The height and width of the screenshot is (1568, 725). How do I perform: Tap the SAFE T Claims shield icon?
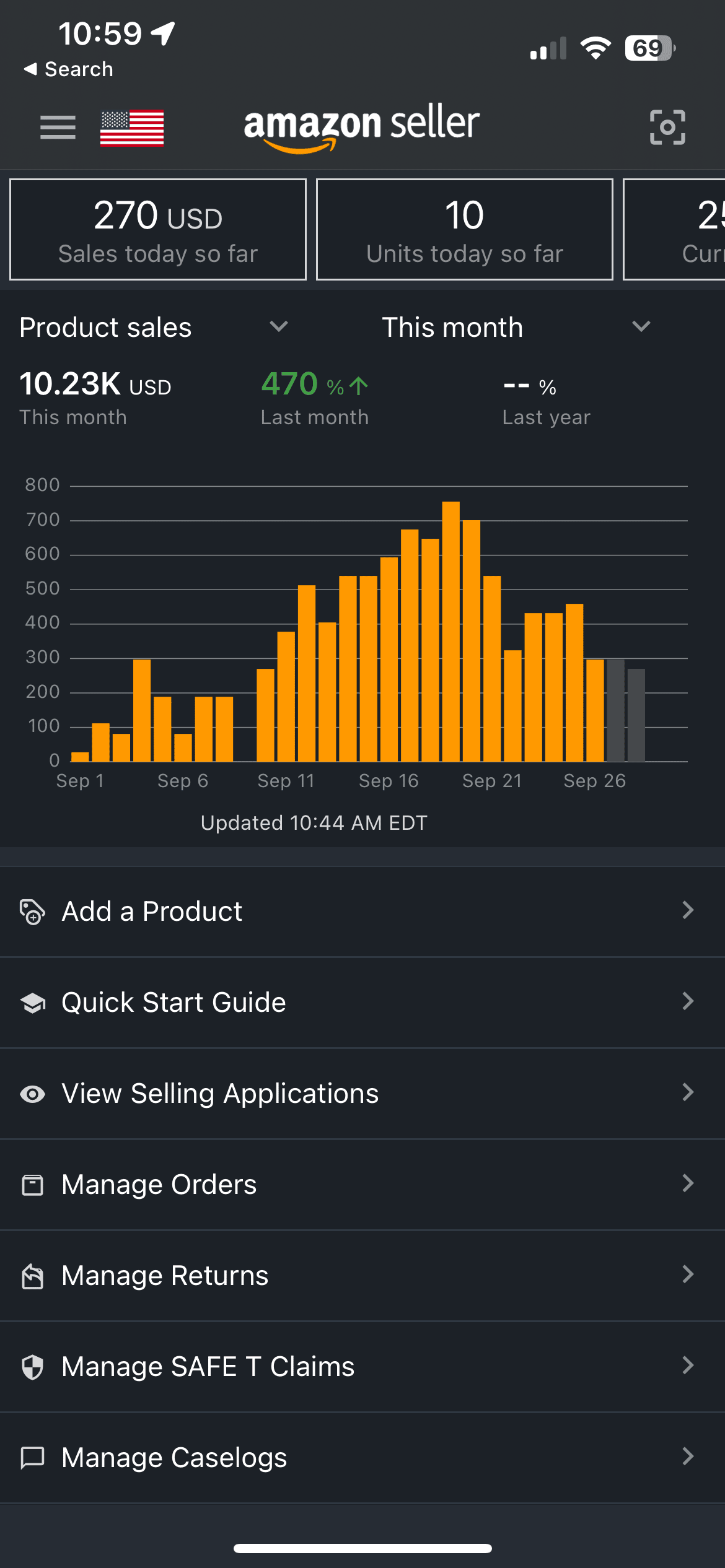(32, 1367)
